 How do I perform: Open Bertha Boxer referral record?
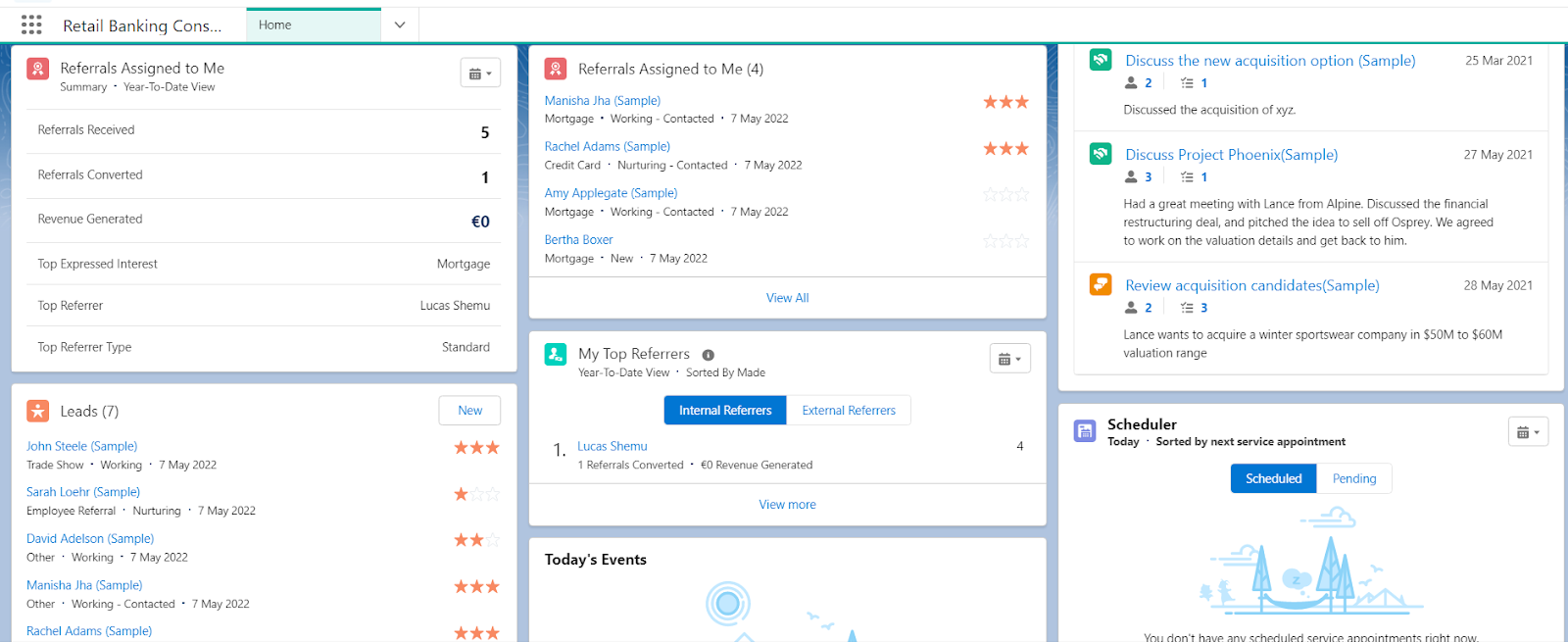578,240
